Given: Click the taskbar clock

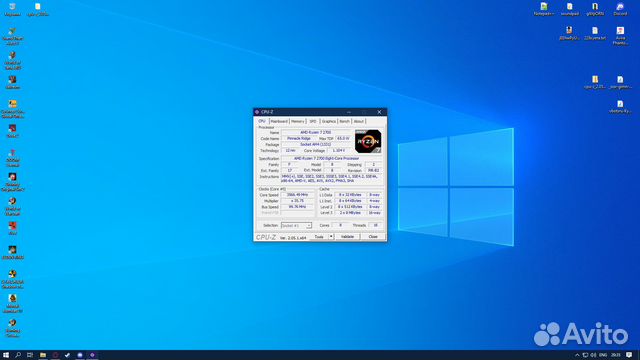Looking at the screenshot, I should point(616,355).
